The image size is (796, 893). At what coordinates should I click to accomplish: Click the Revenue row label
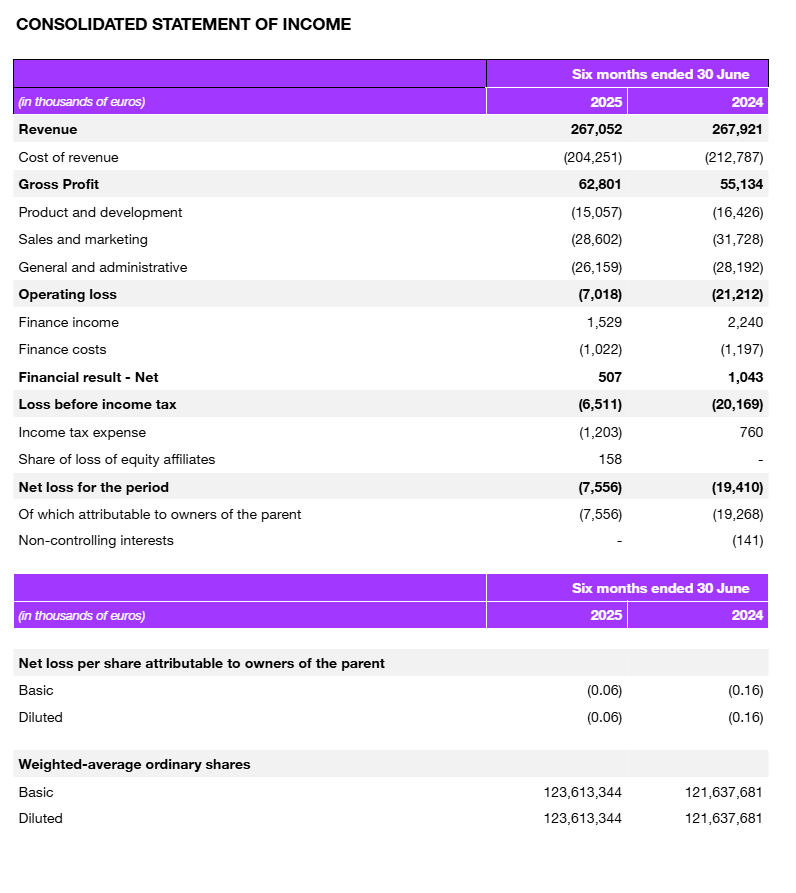(x=48, y=129)
